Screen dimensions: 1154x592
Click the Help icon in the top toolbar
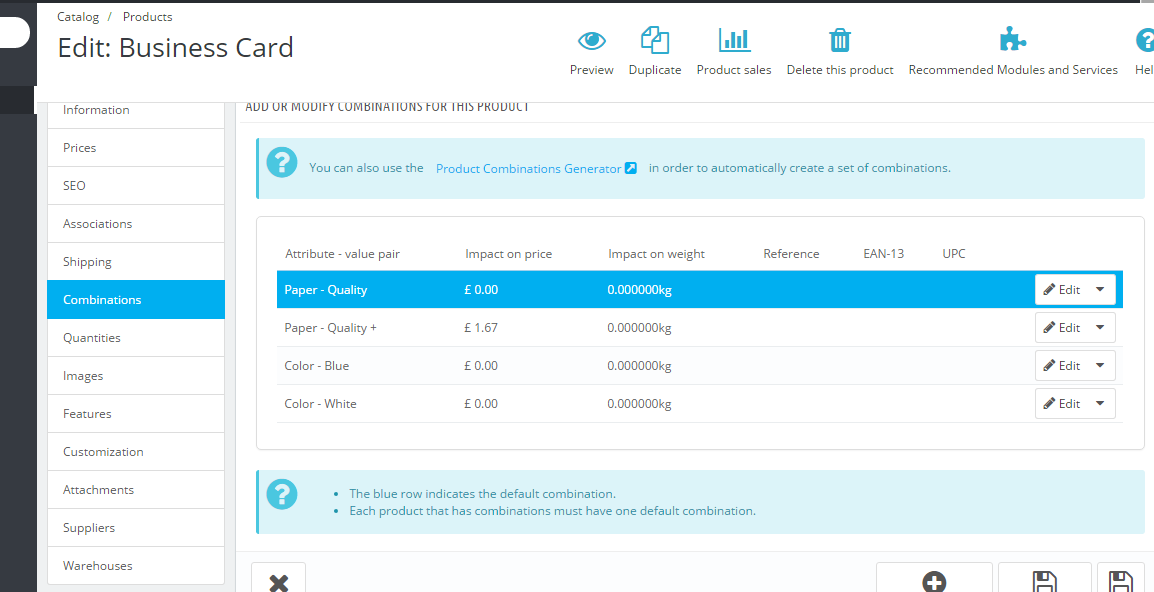click(x=1145, y=40)
